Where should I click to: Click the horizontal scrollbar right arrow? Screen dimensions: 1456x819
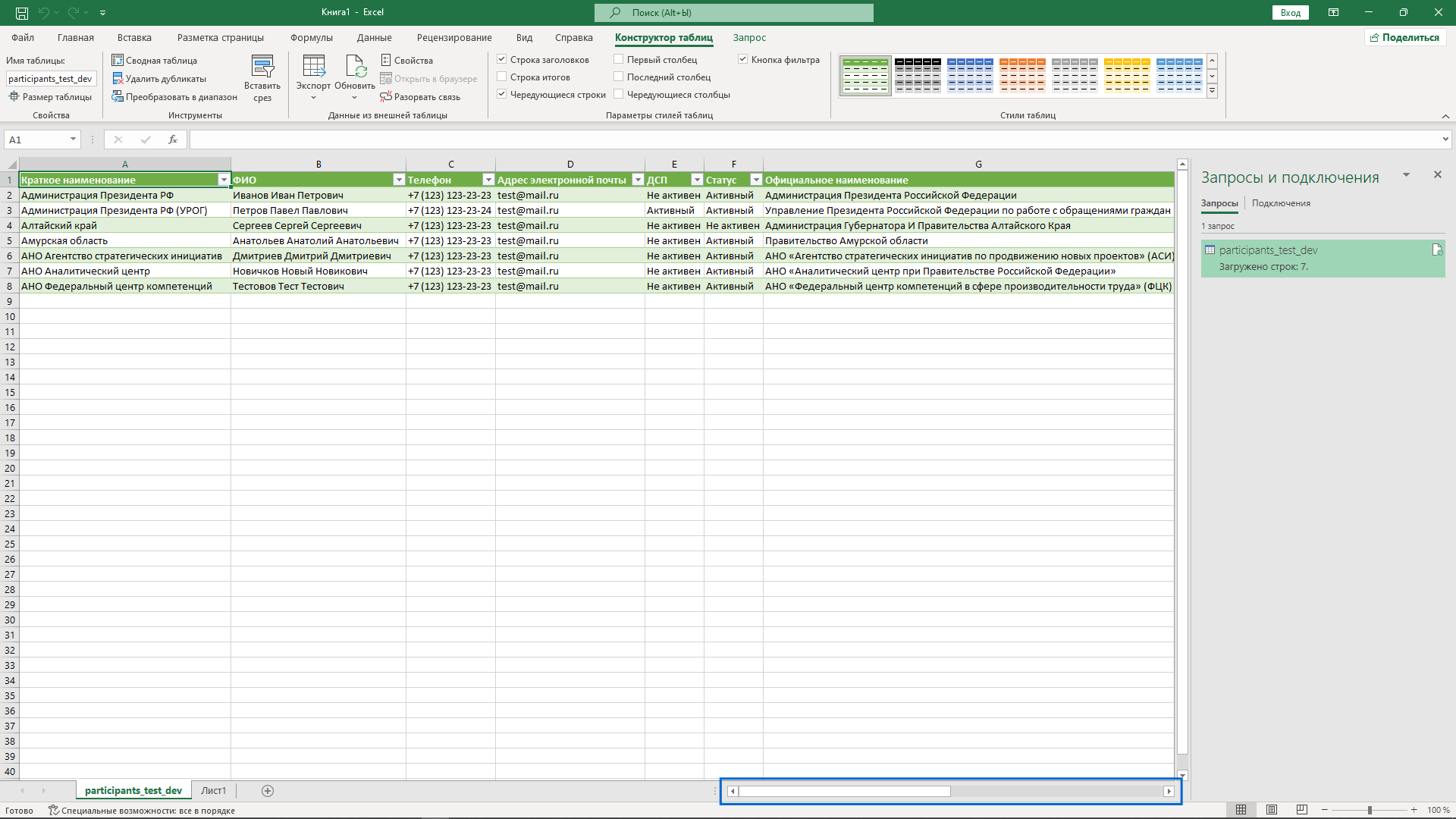coord(1169,791)
